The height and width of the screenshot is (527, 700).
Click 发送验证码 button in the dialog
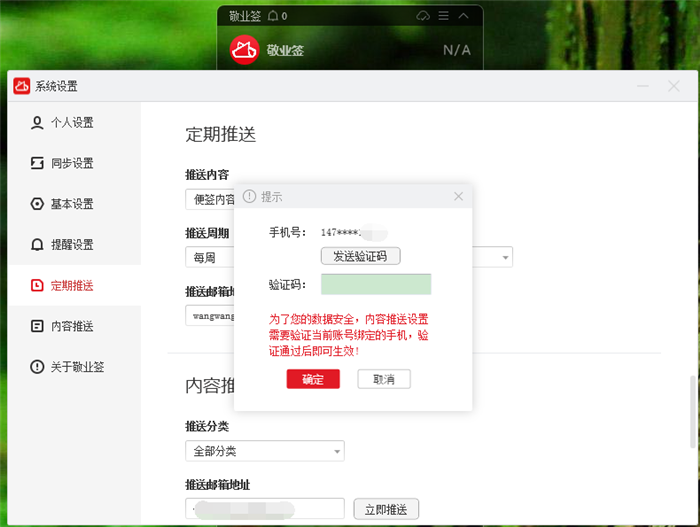pyautogui.click(x=360, y=256)
